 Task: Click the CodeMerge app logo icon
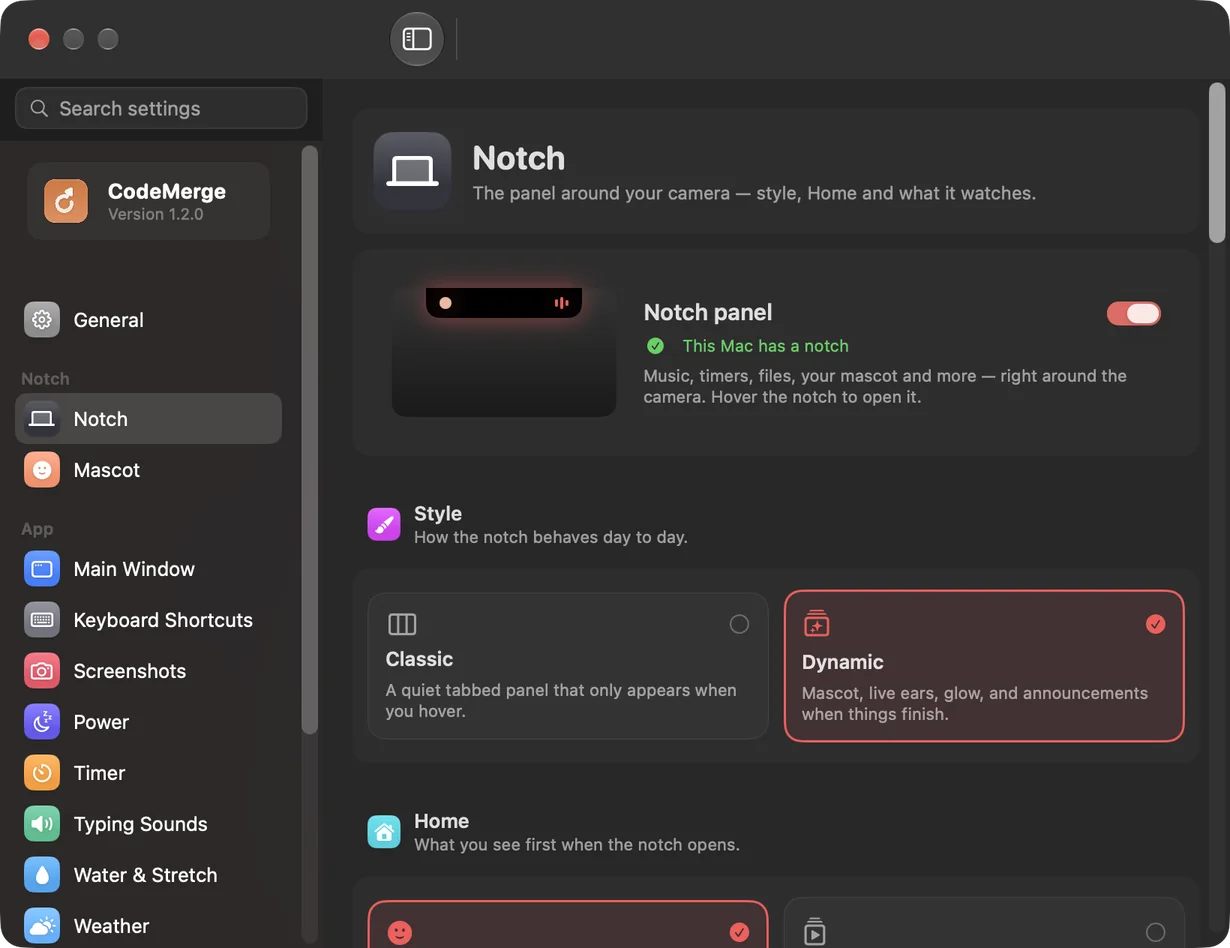coord(66,201)
